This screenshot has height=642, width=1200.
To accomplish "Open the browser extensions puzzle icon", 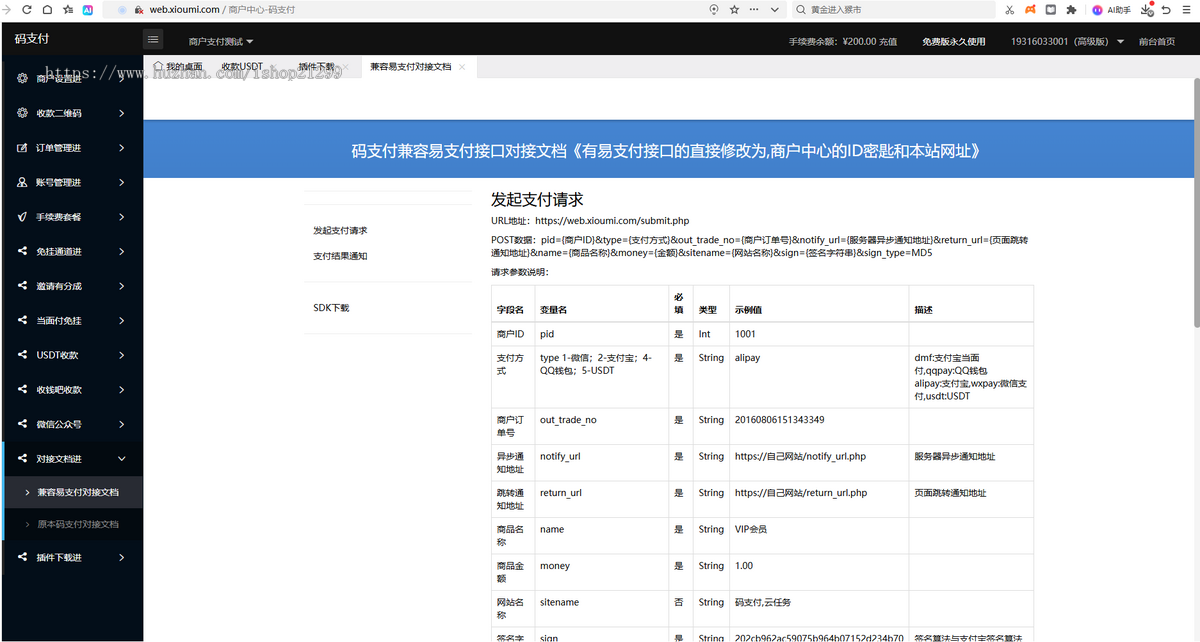I will click(1071, 9).
